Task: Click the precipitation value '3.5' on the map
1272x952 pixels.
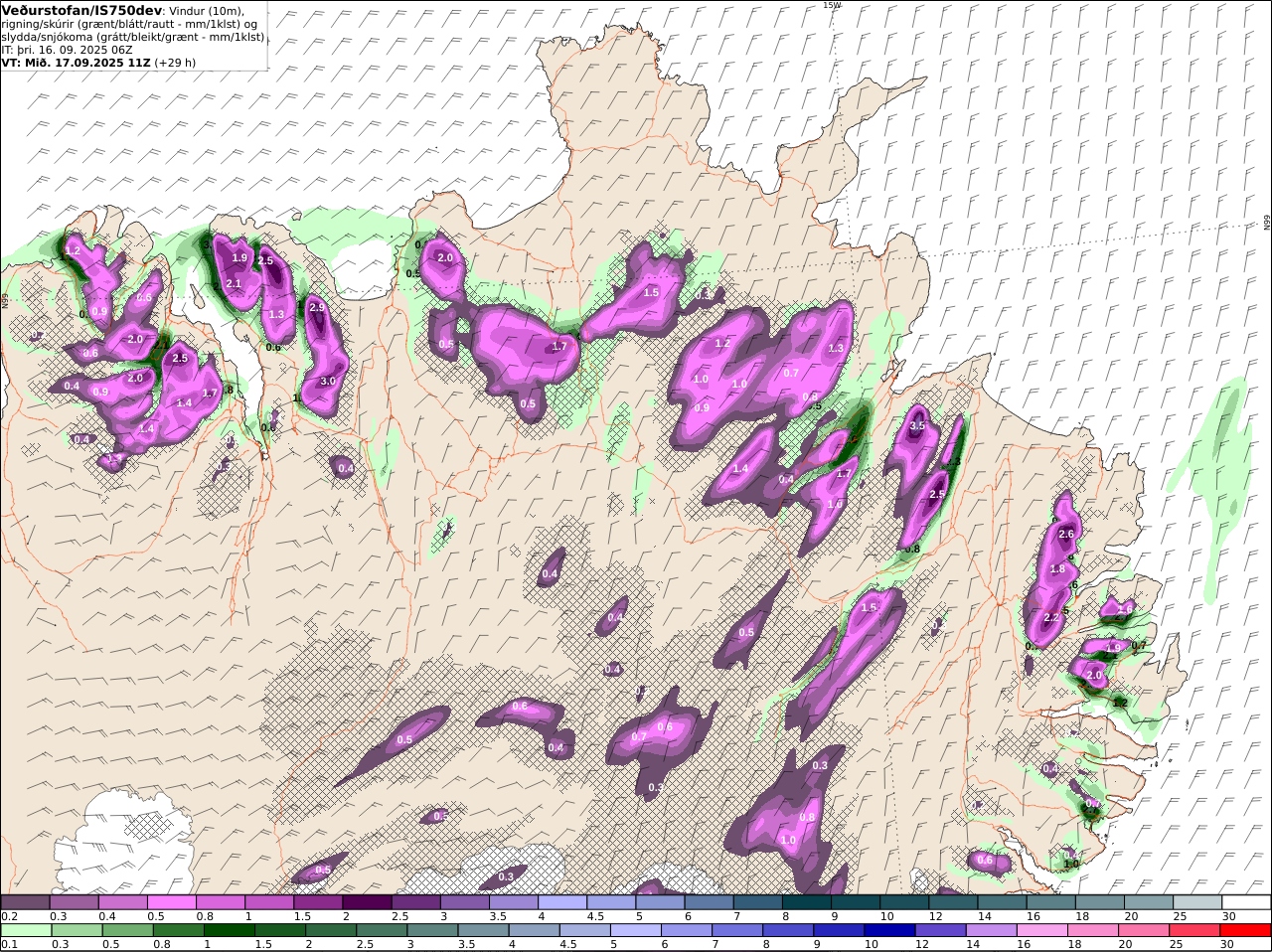Action: [917, 426]
